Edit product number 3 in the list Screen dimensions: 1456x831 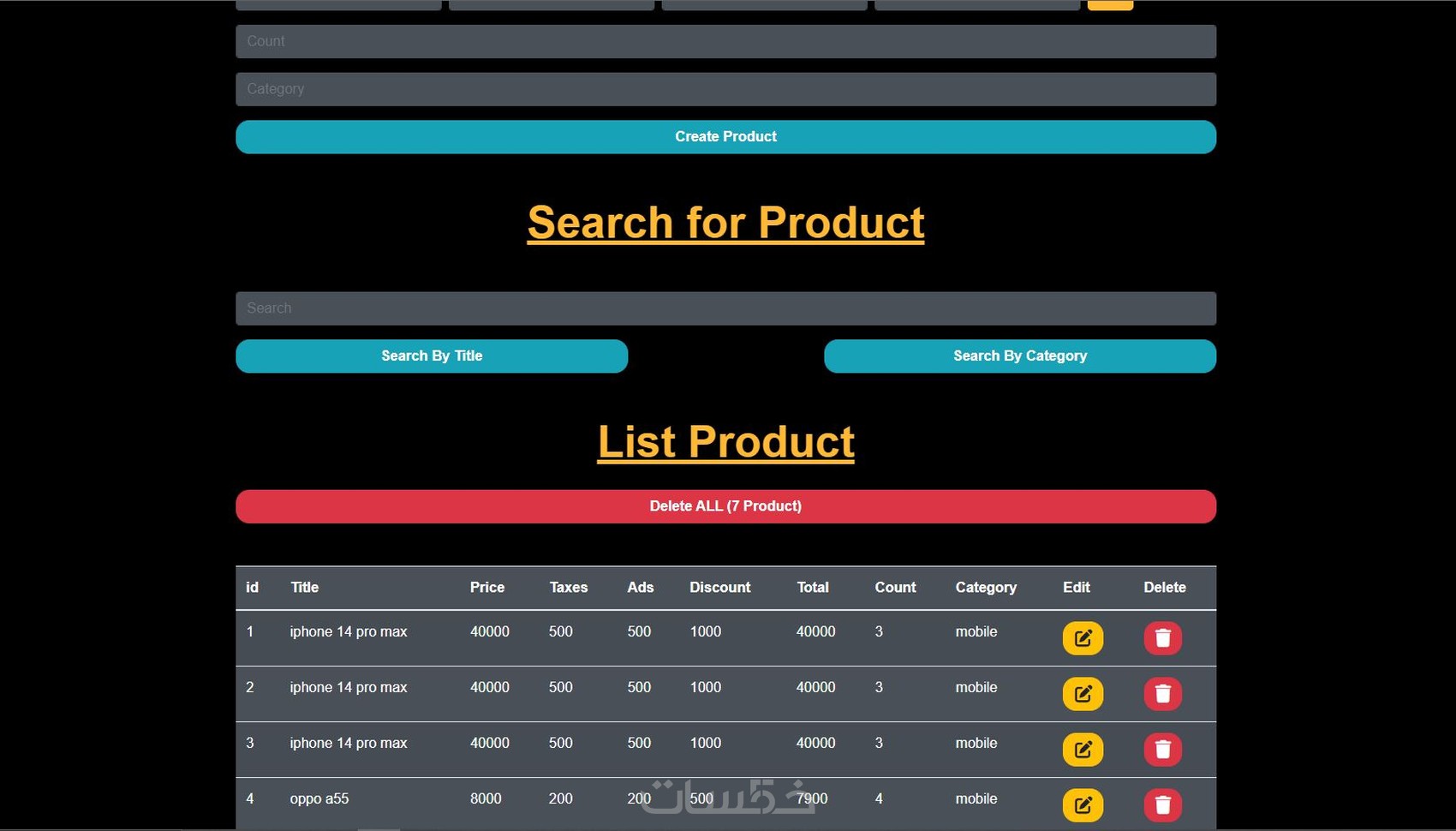1083,750
